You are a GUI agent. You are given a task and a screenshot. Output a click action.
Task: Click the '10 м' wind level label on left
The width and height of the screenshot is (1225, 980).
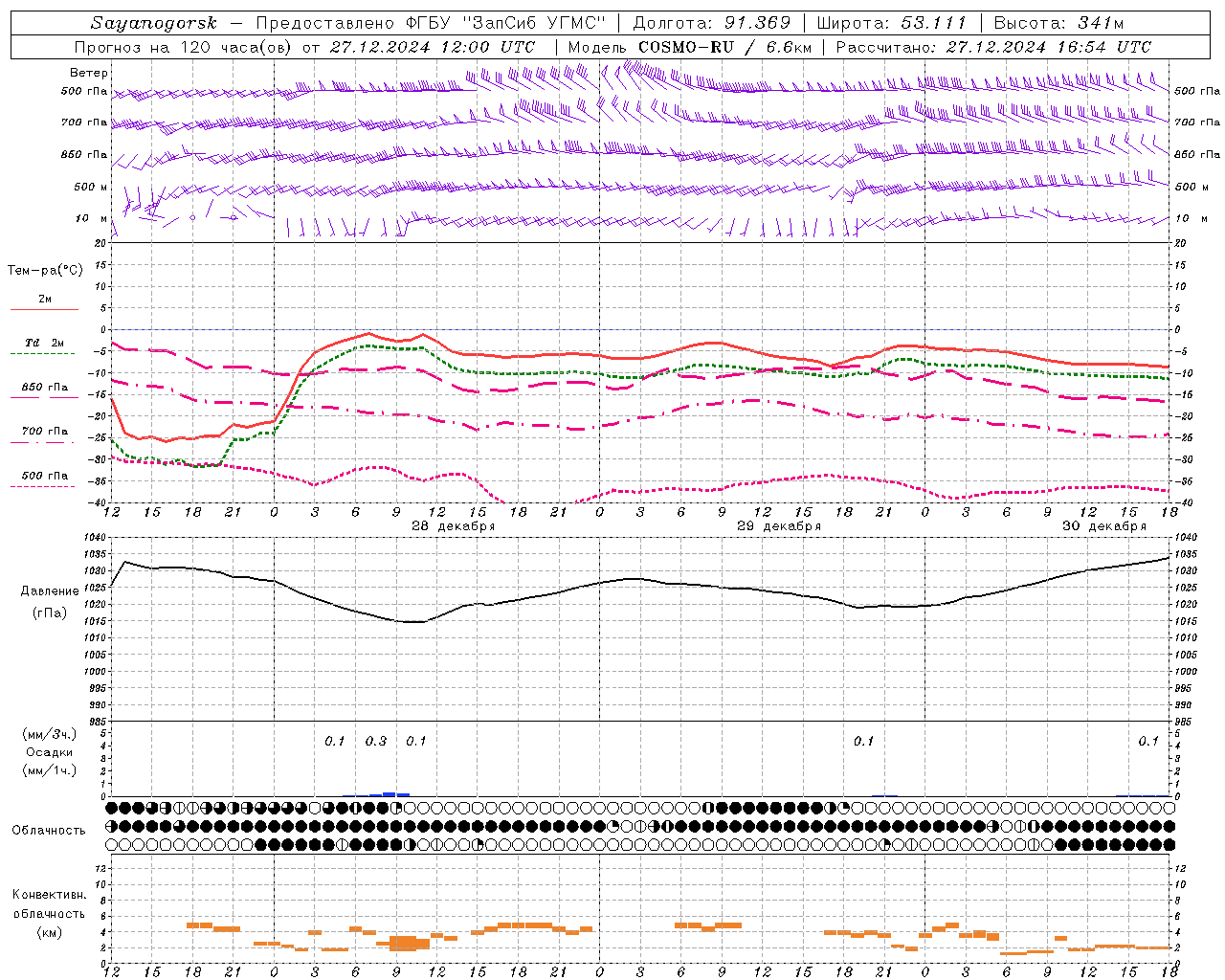coord(92,218)
